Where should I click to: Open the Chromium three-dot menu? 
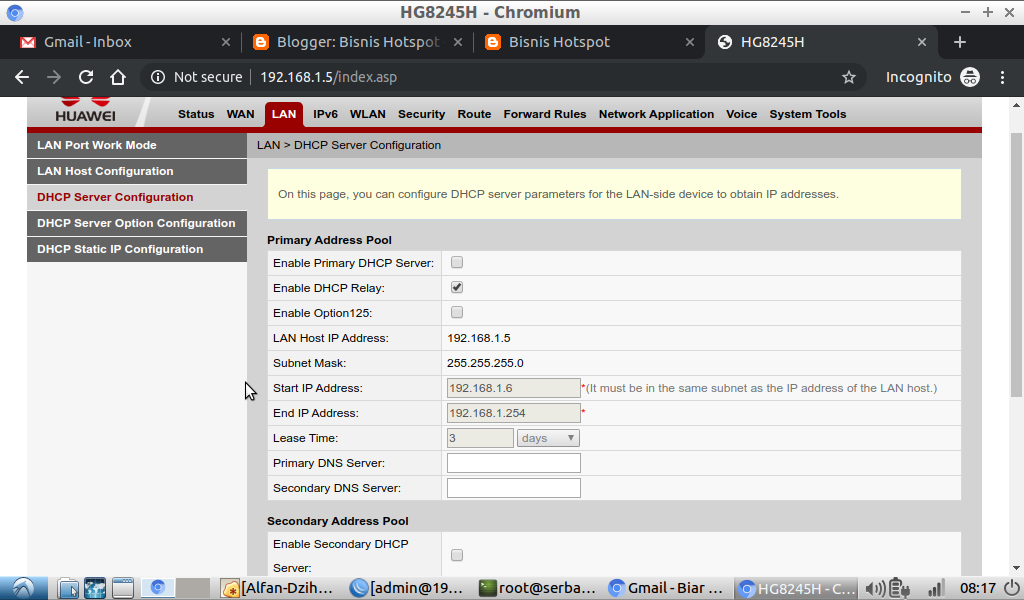[1003, 76]
